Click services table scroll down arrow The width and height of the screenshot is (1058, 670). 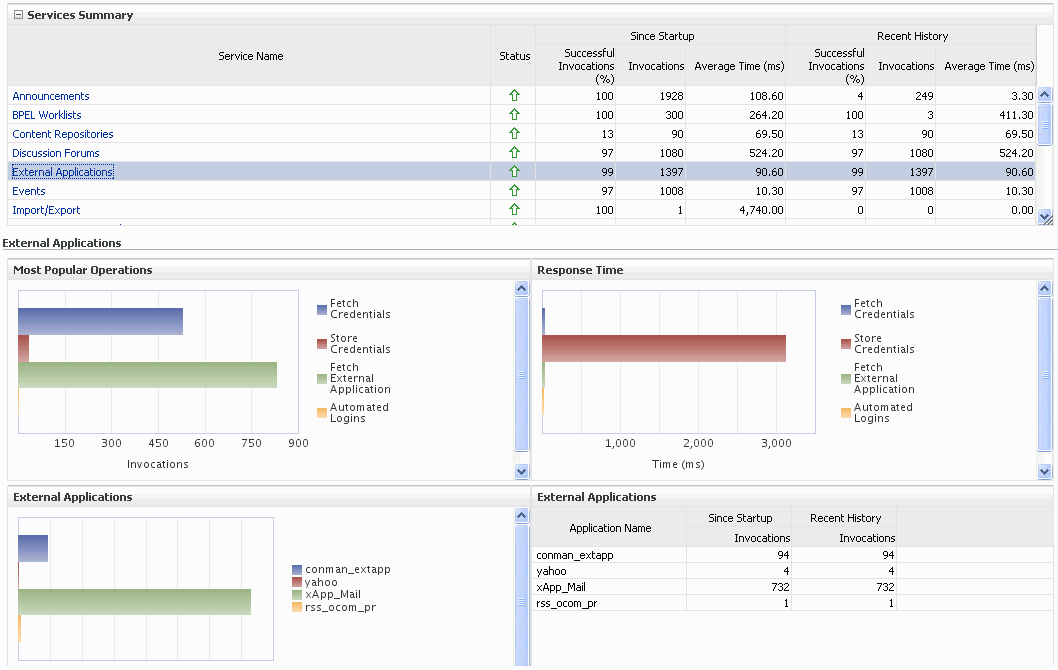(x=1045, y=217)
